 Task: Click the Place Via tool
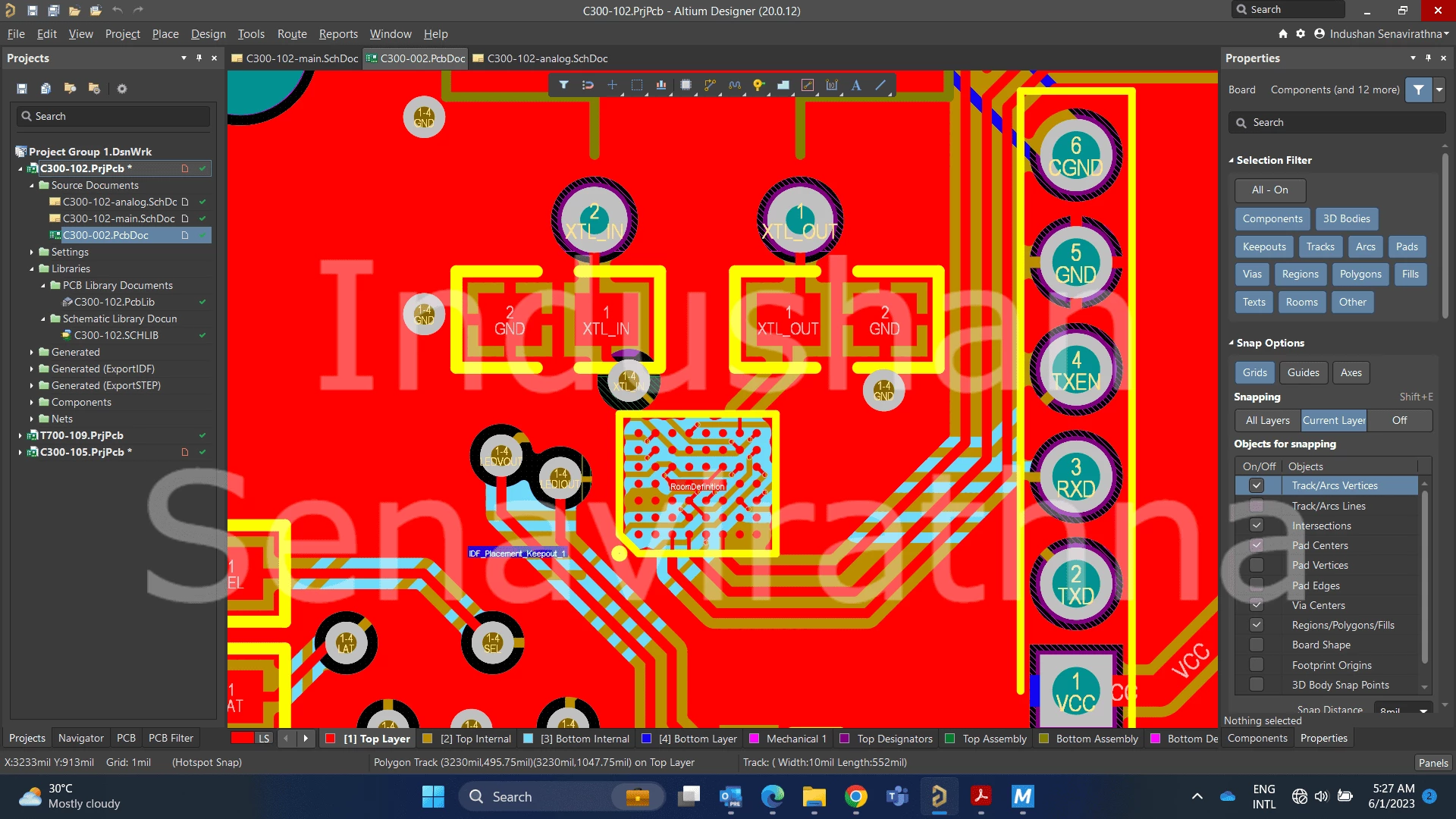758,86
